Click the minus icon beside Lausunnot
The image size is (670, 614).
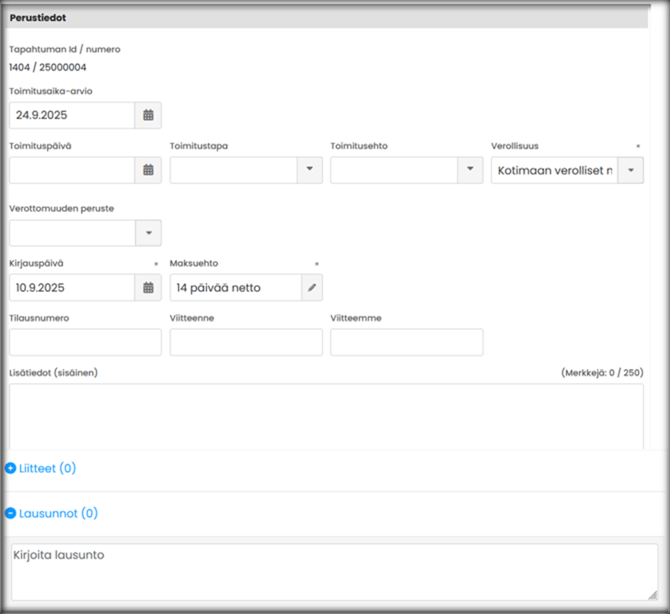11,513
